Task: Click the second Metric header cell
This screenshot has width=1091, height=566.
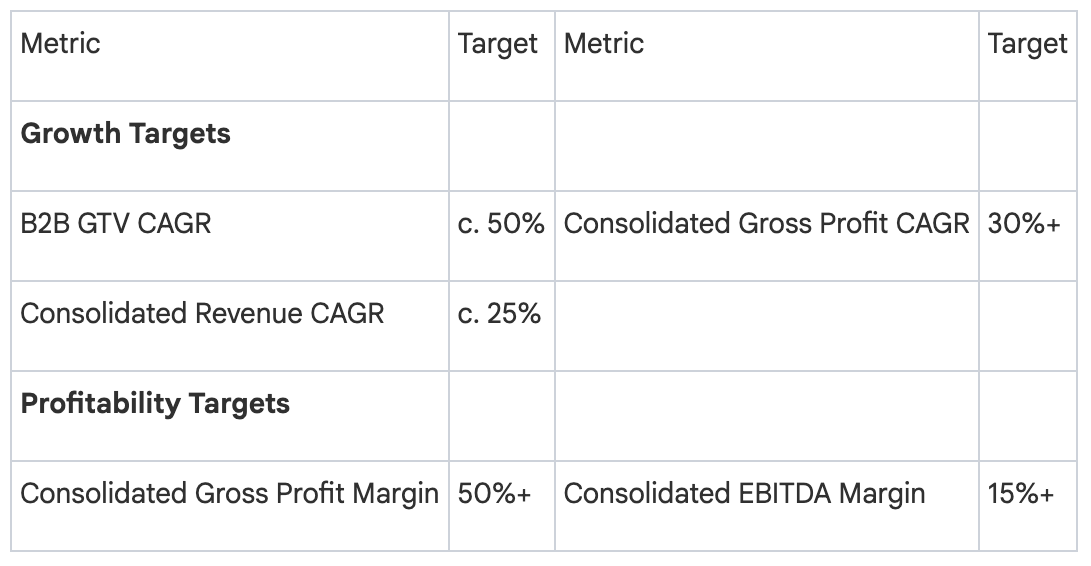Action: click(x=604, y=44)
